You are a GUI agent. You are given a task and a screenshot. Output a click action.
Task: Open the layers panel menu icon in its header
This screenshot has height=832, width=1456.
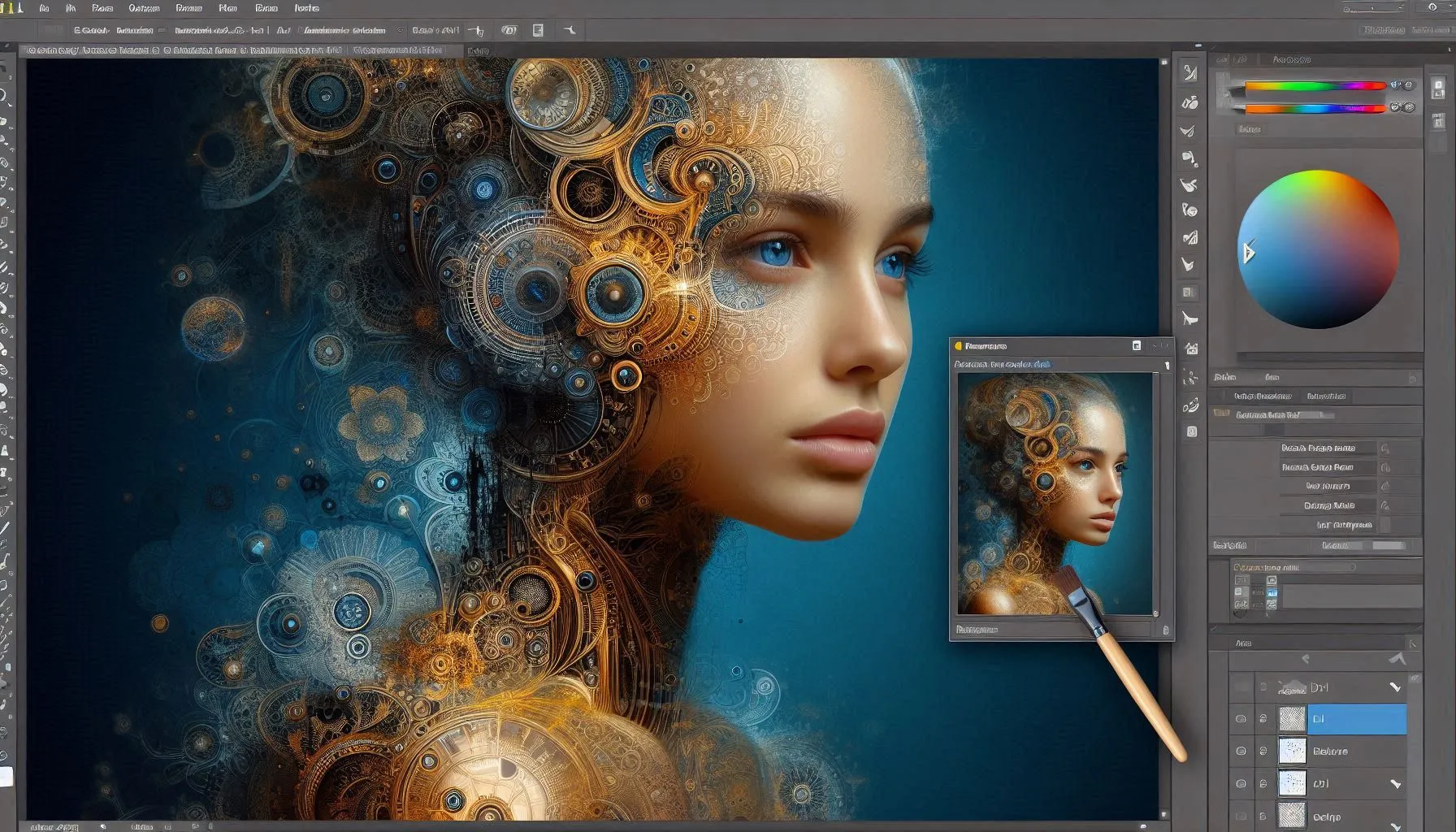point(1414,643)
